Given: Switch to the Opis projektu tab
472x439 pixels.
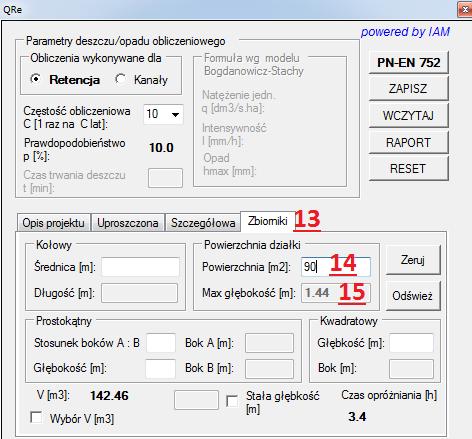Looking at the screenshot, I should (x=53, y=223).
